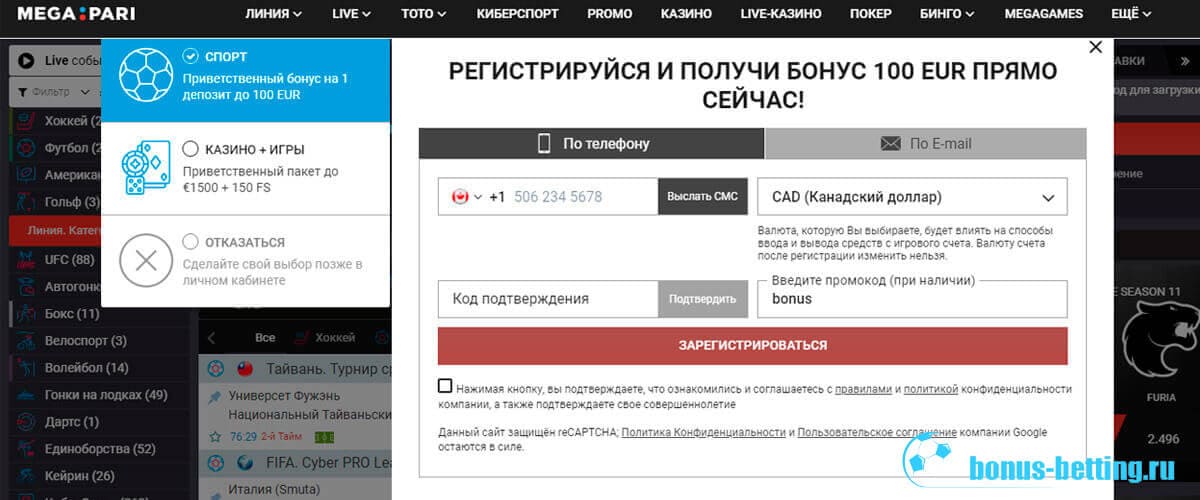Switch to the По E-mail tab
This screenshot has width=1200, height=500.
[926, 143]
